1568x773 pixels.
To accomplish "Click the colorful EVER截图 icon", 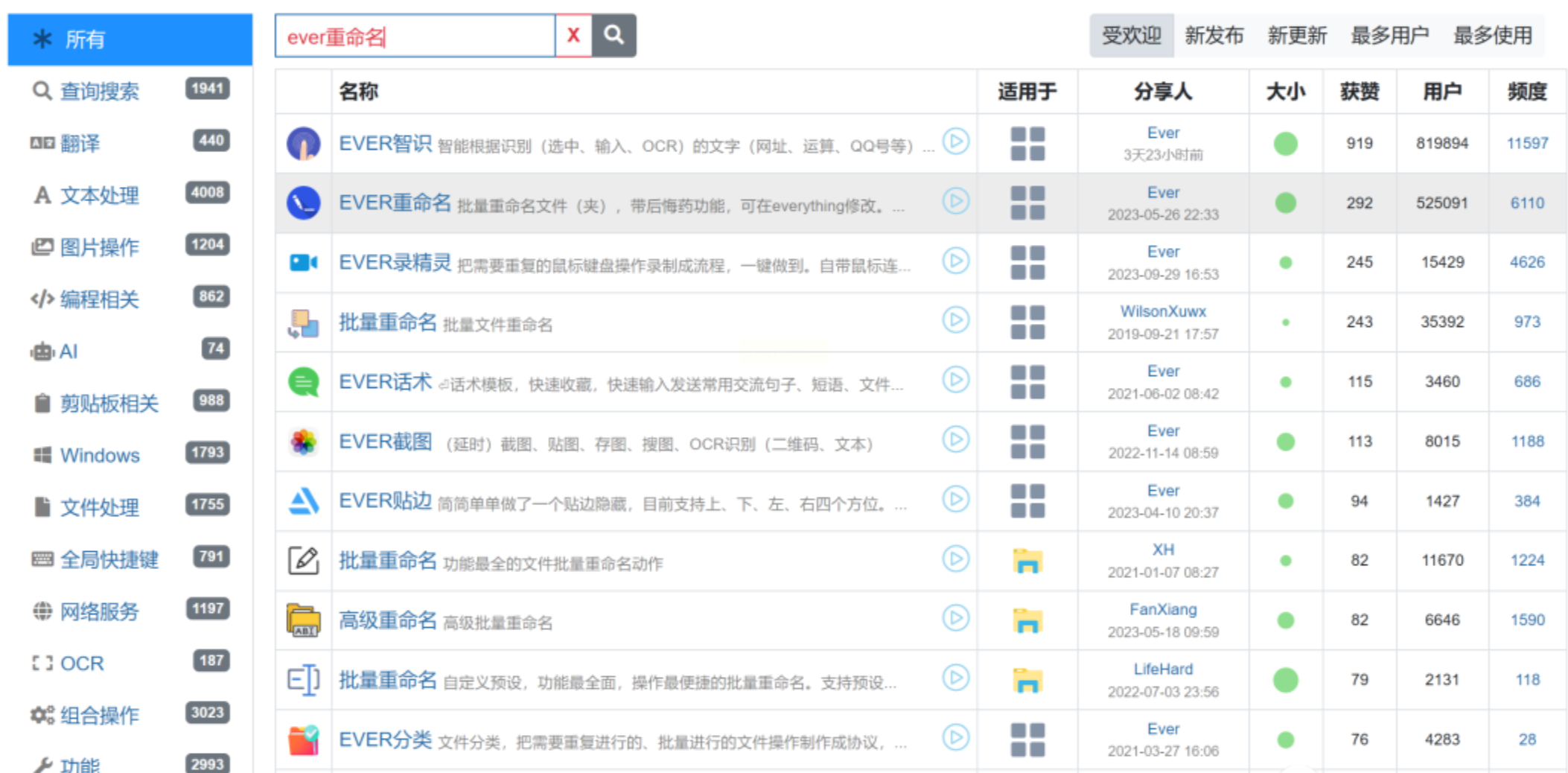I will (304, 442).
